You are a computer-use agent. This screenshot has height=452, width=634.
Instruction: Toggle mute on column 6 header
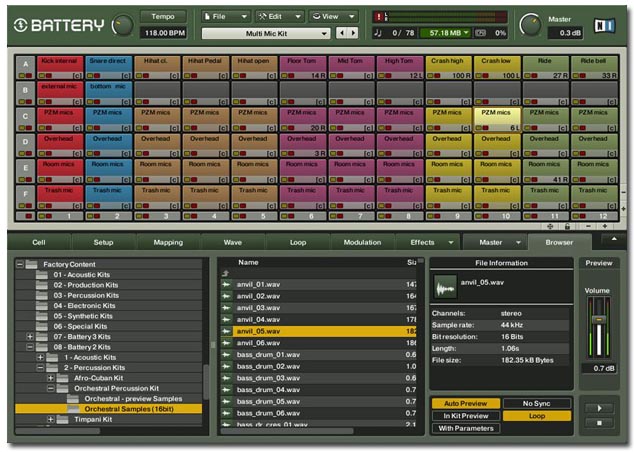[x=285, y=217]
